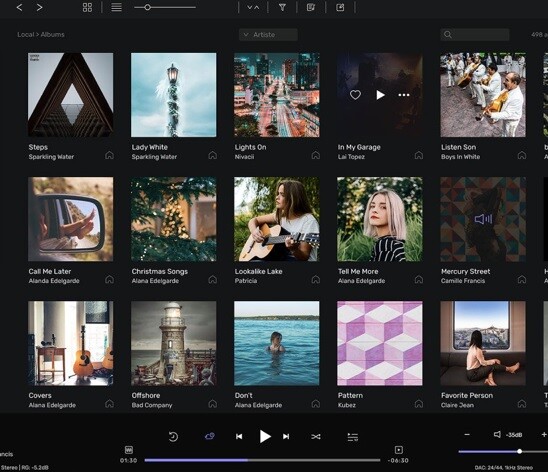The height and width of the screenshot is (472, 548).
Task: Open the filter funnel
Action: (282, 7)
